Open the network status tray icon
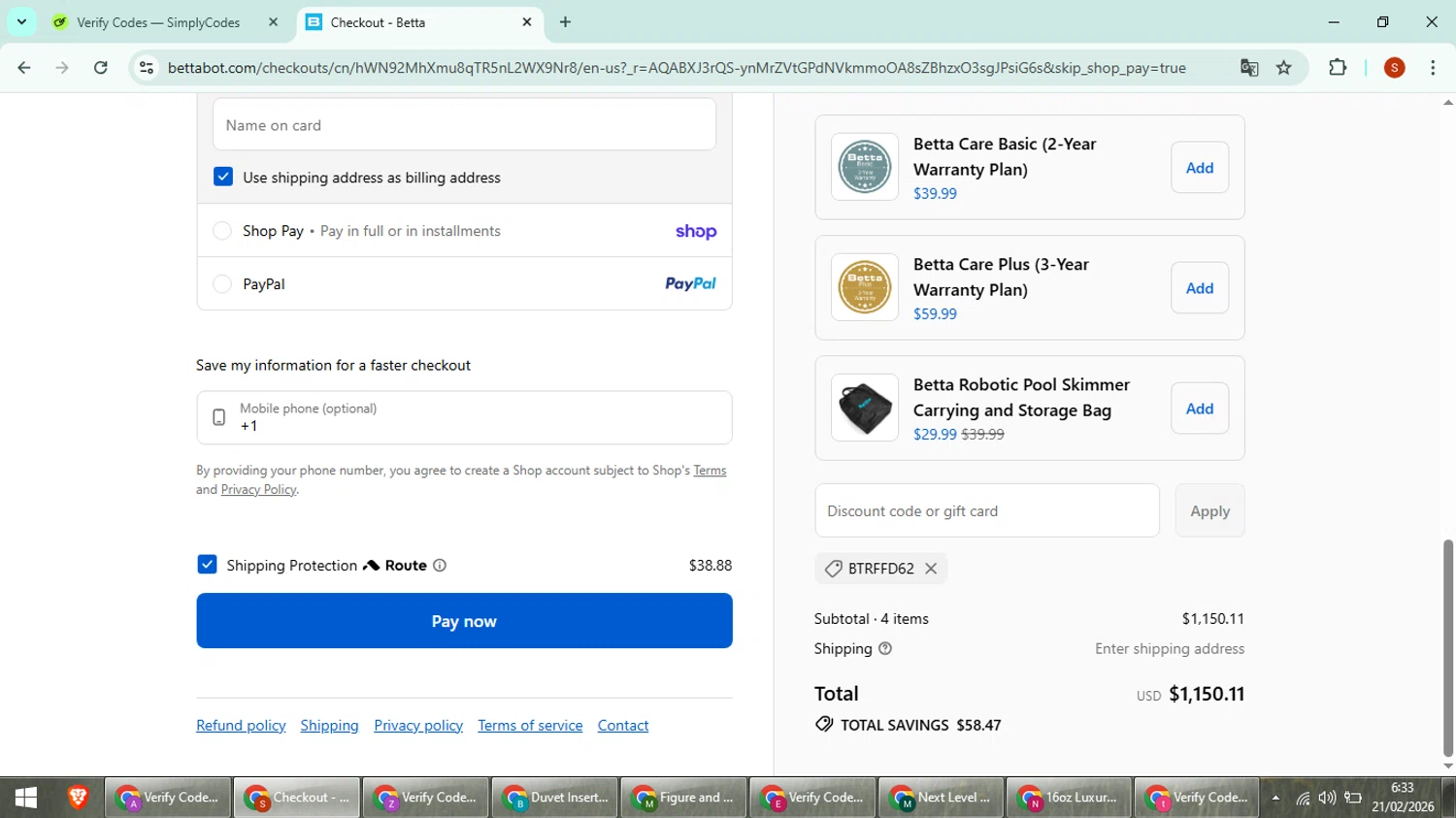Screen dimensions: 1456x818 coord(1303,798)
